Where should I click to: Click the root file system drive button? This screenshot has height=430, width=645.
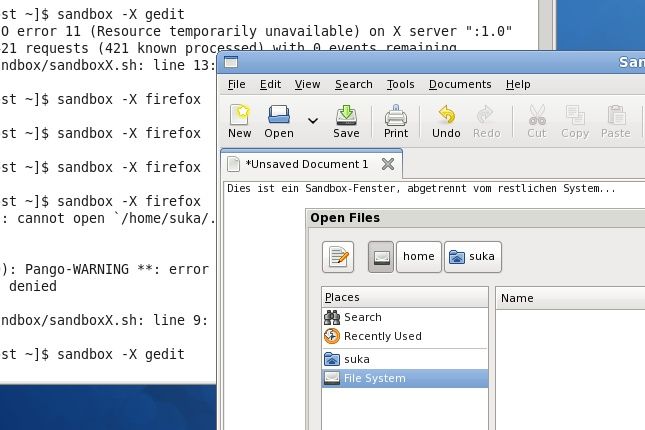tap(380, 256)
